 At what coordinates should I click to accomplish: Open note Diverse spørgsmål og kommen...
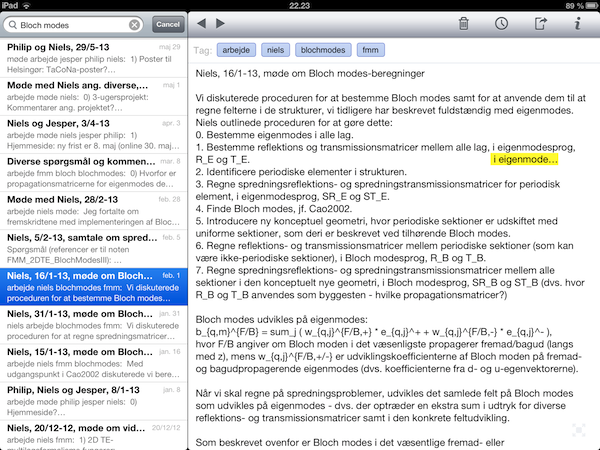coord(94,173)
